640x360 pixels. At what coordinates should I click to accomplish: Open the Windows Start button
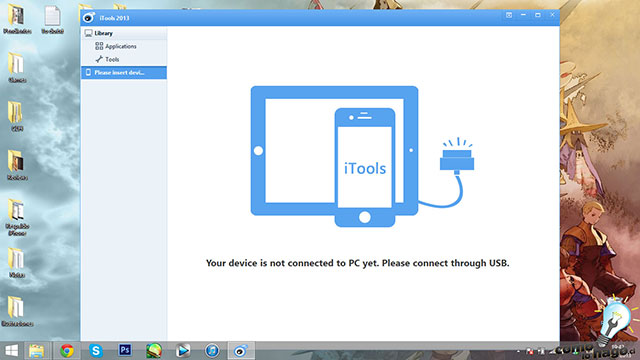11,351
